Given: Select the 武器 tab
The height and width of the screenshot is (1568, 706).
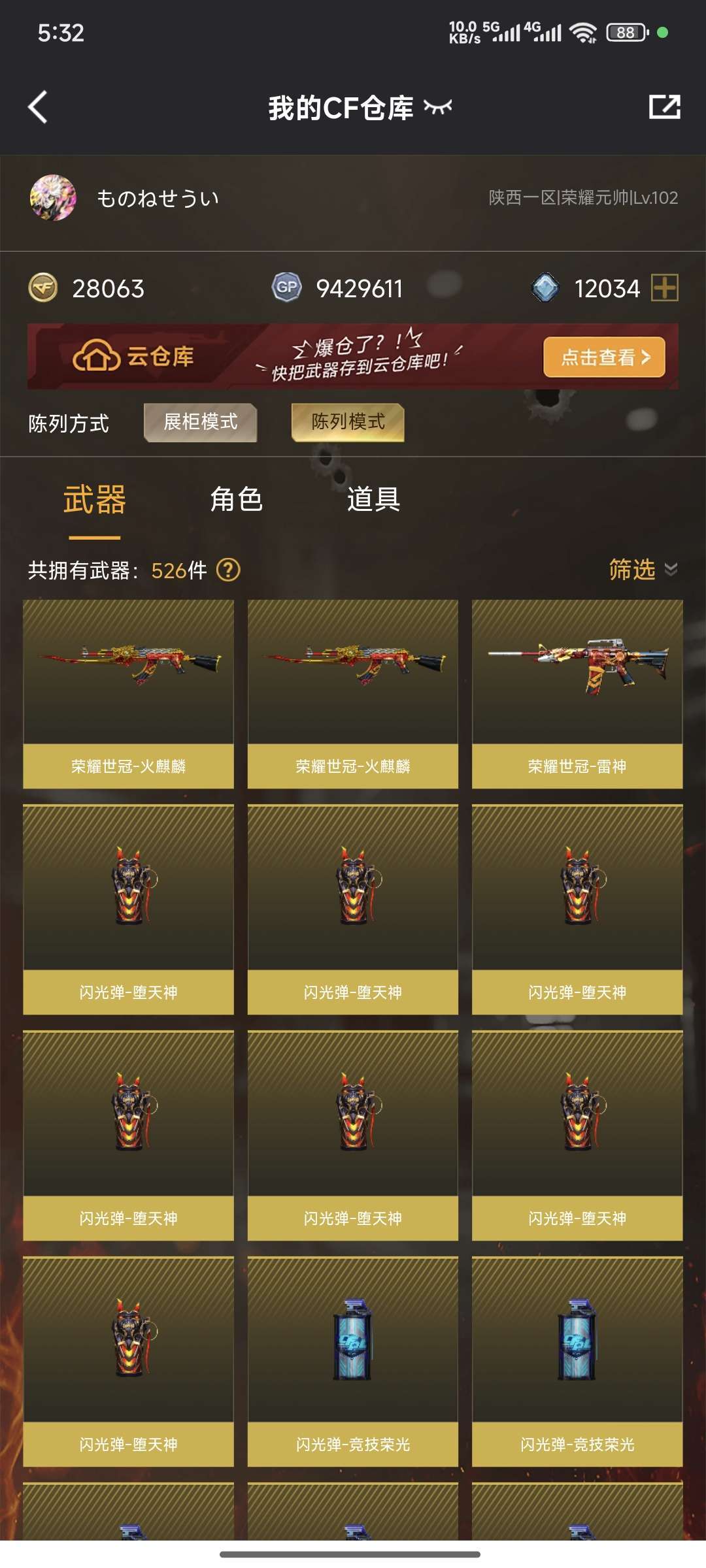Looking at the screenshot, I should pos(95,500).
